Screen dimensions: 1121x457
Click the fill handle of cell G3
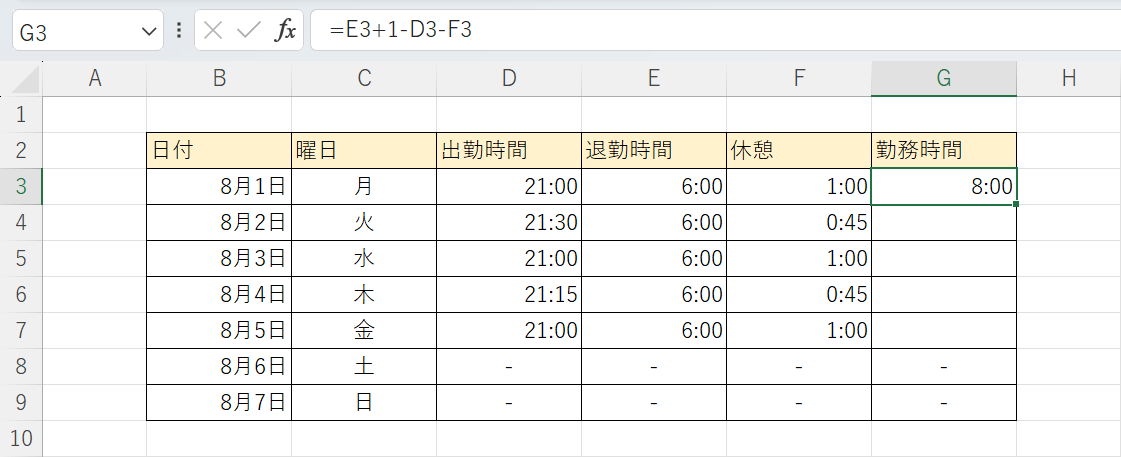pos(1016,204)
